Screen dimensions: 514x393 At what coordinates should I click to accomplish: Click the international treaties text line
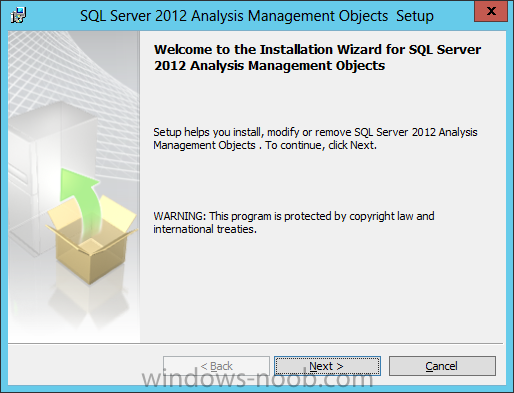tap(205, 229)
